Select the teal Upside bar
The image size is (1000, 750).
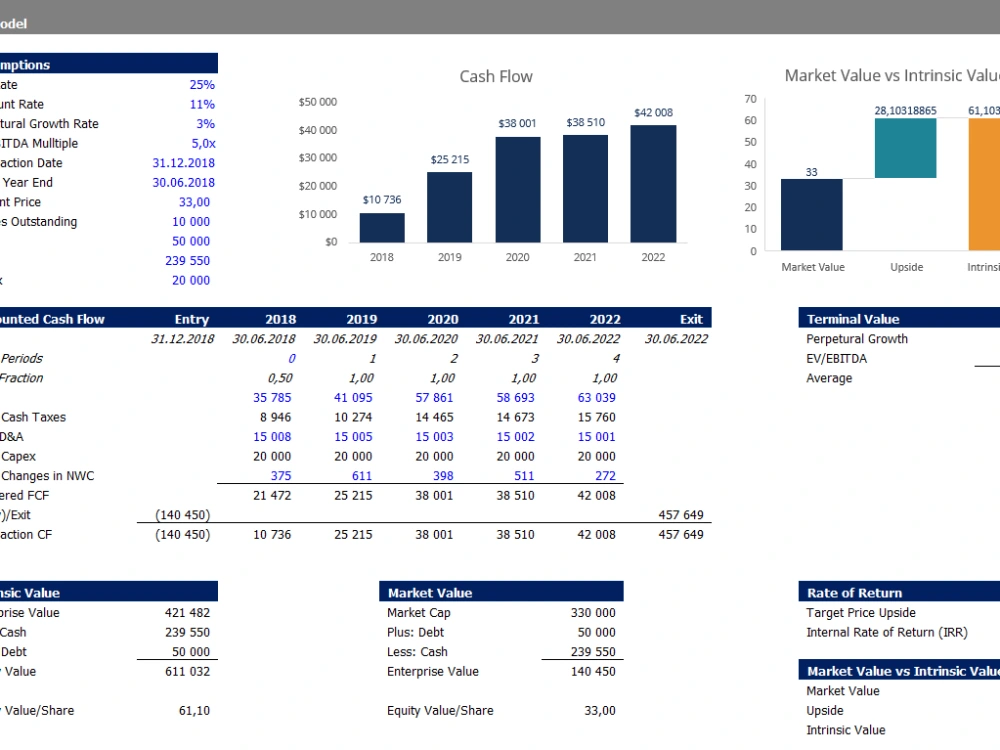[x=906, y=148]
